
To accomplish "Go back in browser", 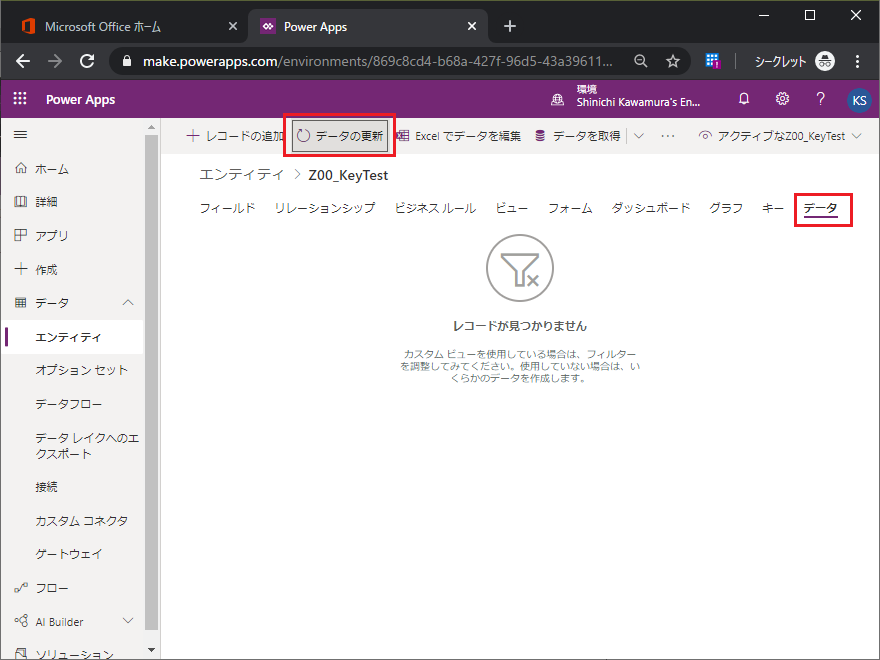I will click(x=23, y=61).
